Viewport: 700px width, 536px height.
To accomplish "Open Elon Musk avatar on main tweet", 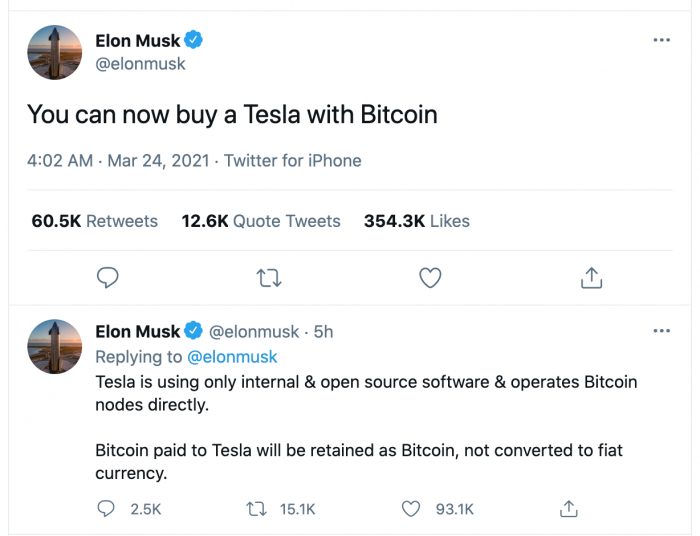I will [x=54, y=53].
